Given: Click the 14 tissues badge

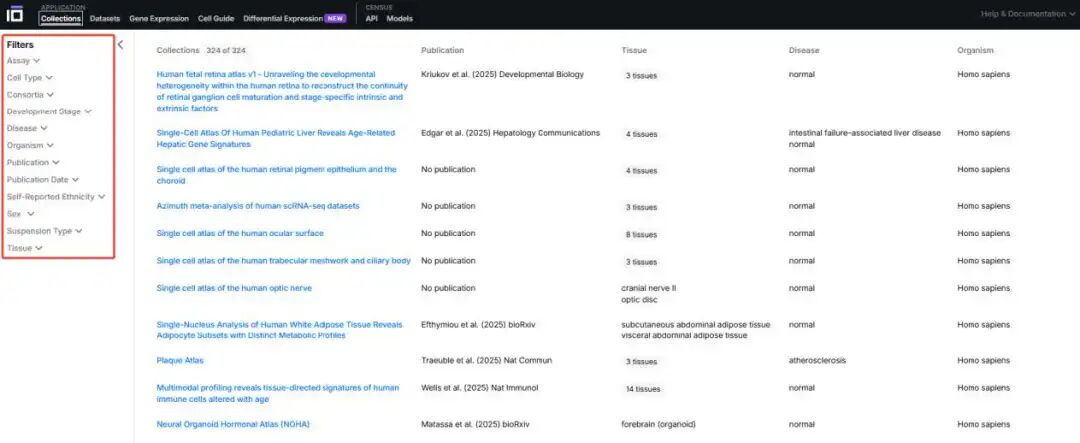Looking at the screenshot, I should (640, 389).
